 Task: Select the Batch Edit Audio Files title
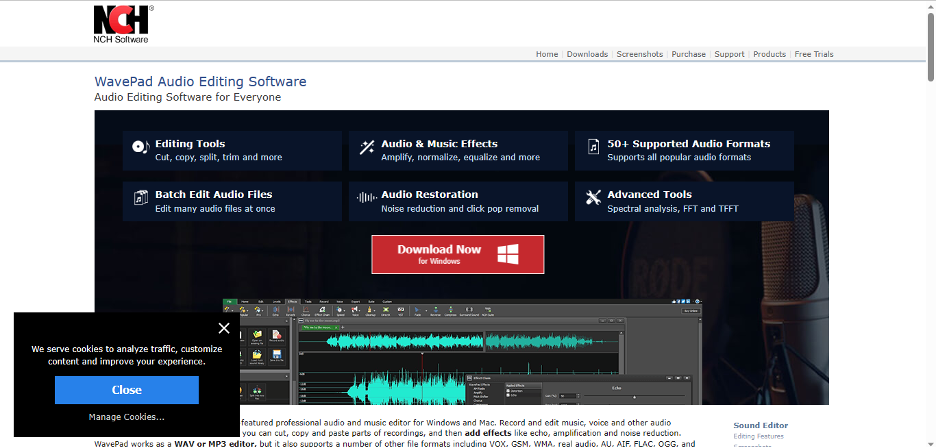pos(214,195)
